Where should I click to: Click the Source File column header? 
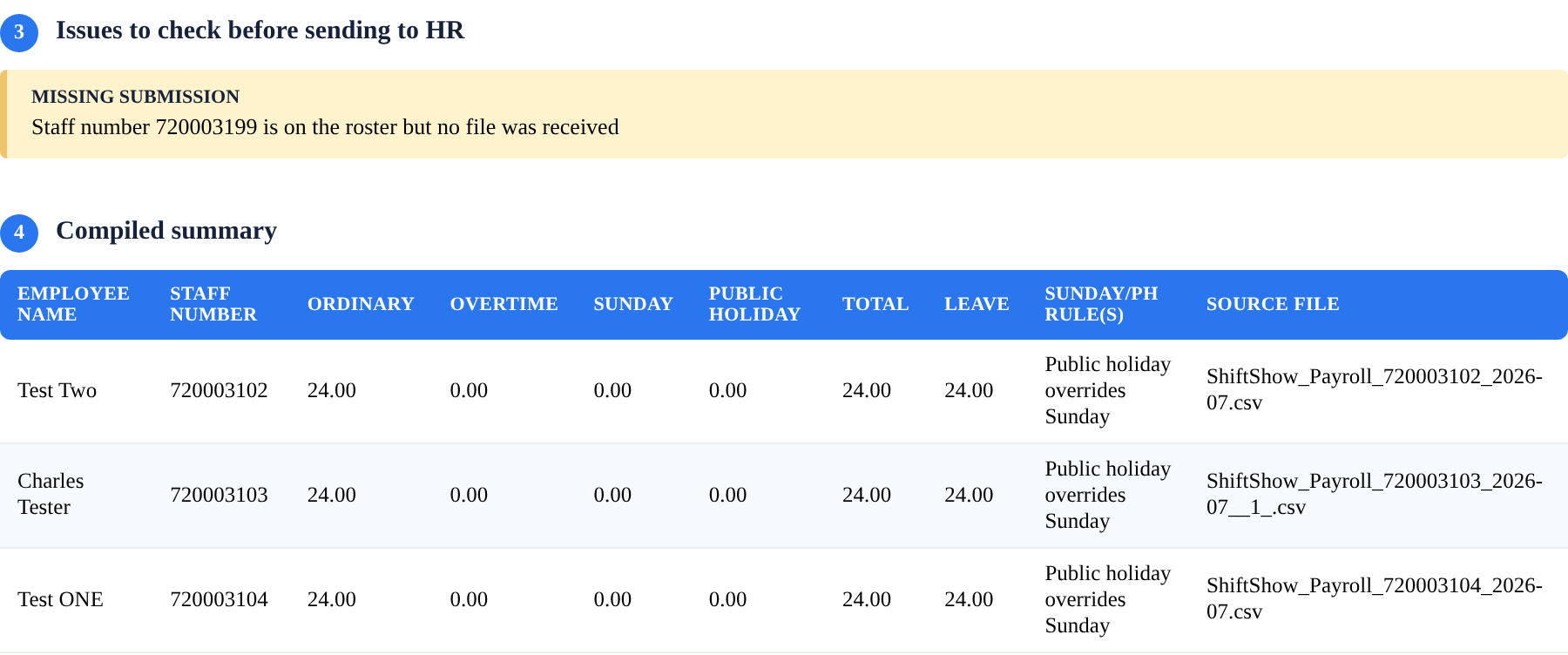[1273, 304]
